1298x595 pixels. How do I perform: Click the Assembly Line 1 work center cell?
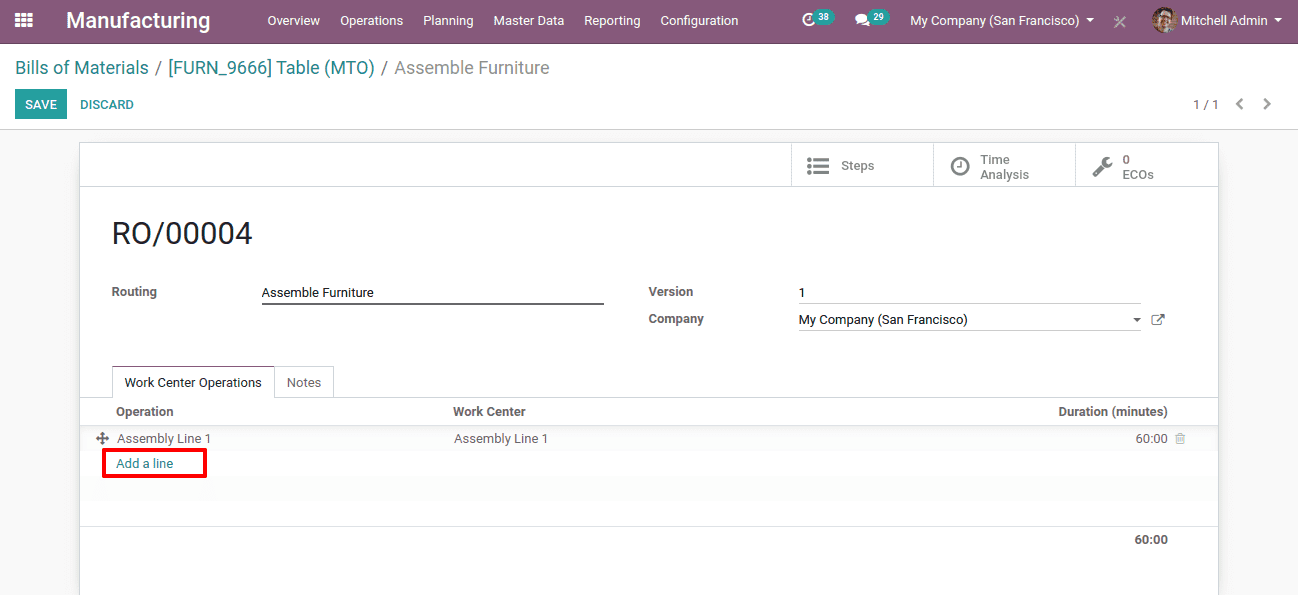pos(501,438)
